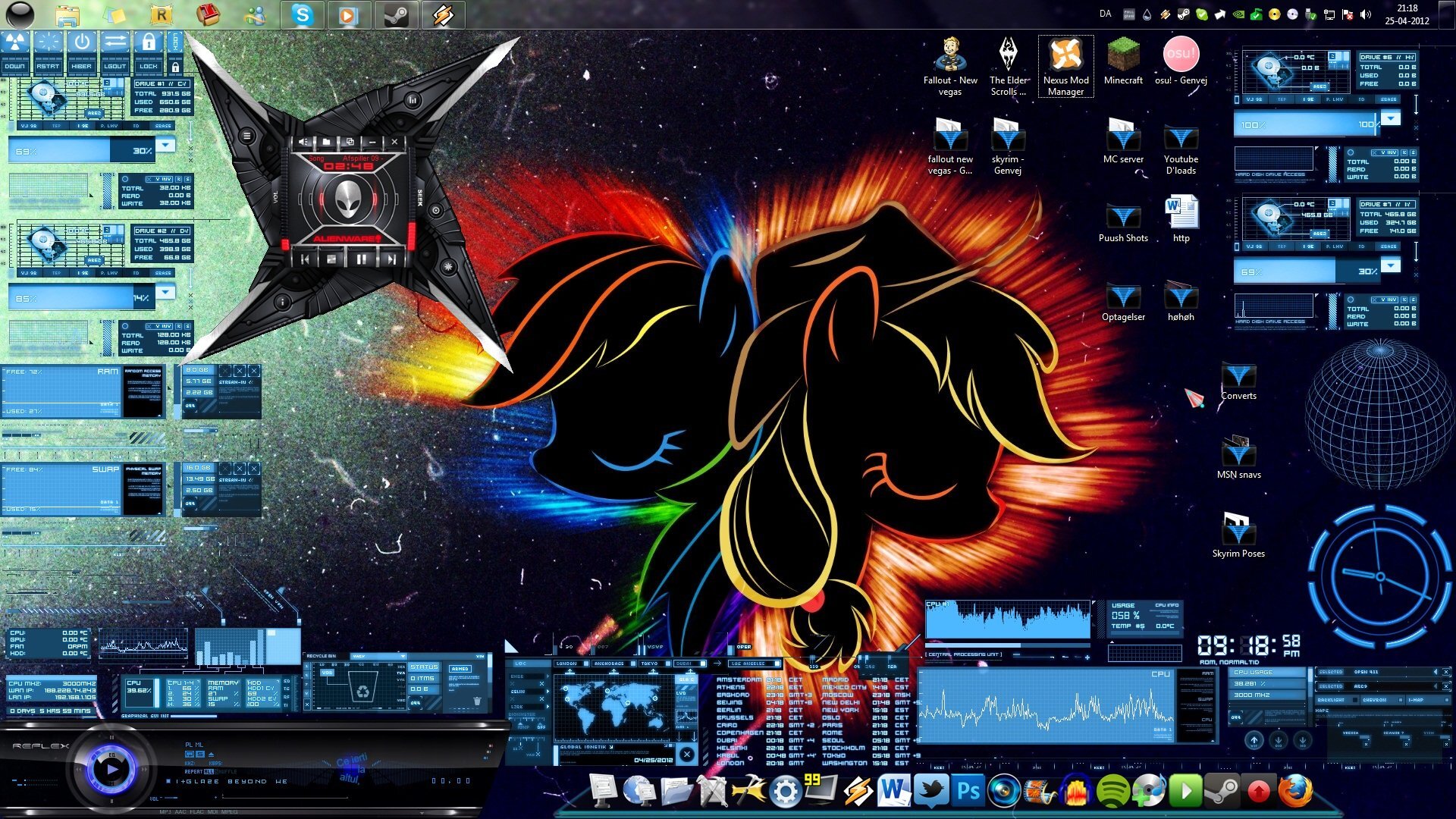The width and height of the screenshot is (1456, 819).
Task: Toggle the Tokyo checkbox in world clock
Action: pos(668,664)
